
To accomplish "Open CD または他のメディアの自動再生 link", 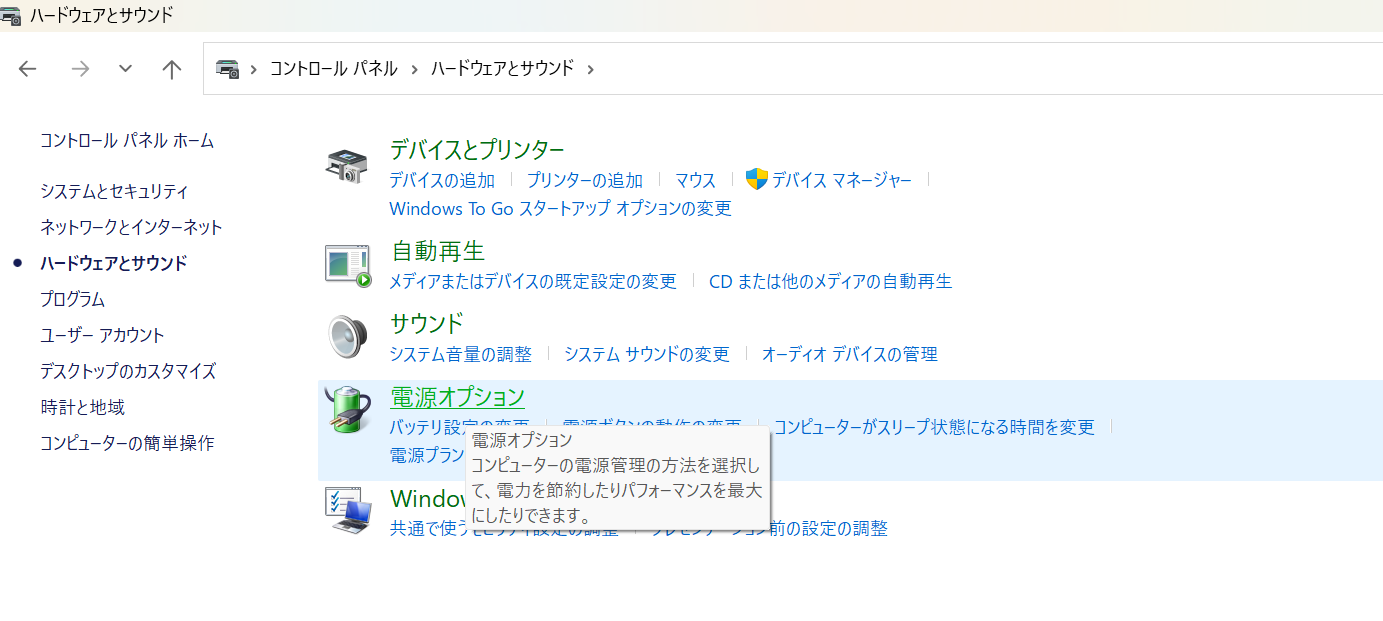I will click(x=830, y=281).
